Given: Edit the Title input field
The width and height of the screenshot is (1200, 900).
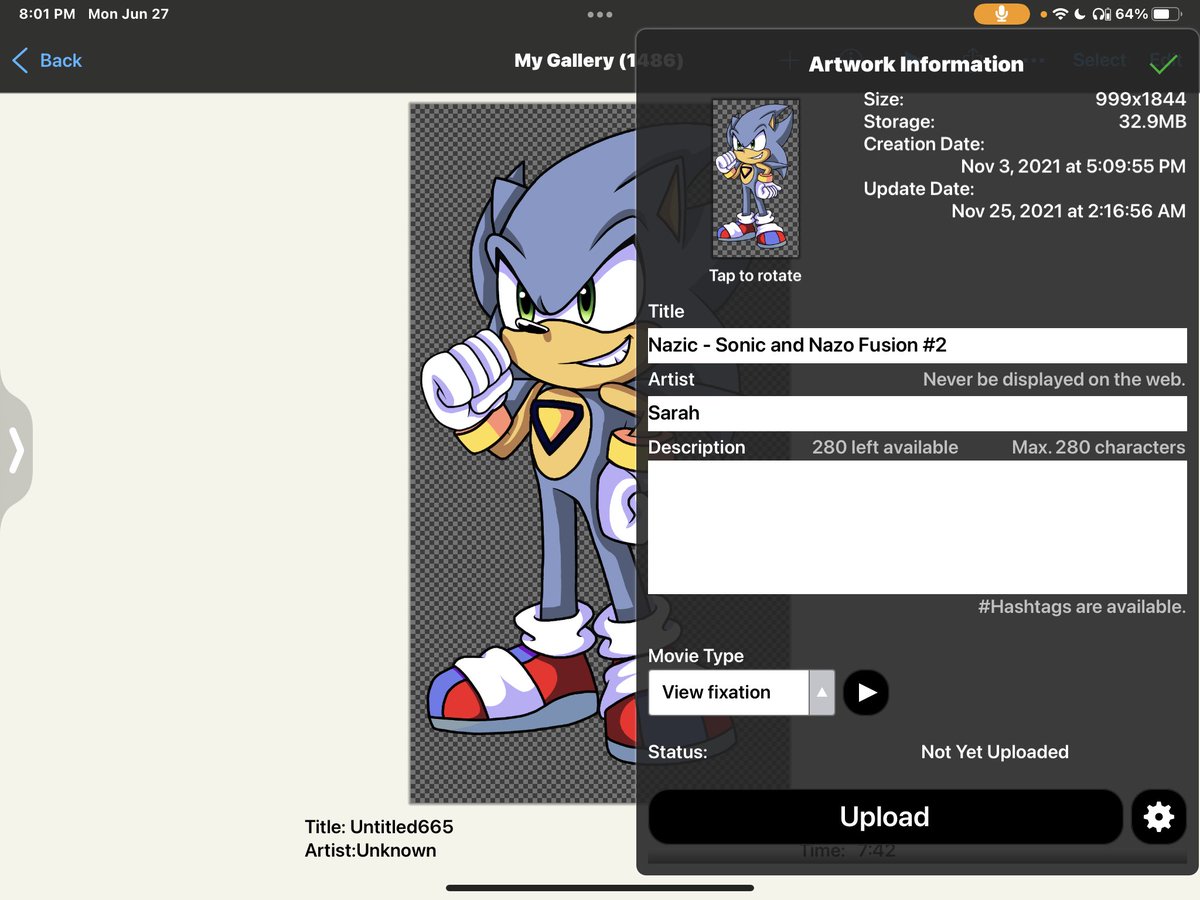Looking at the screenshot, I should (917, 345).
